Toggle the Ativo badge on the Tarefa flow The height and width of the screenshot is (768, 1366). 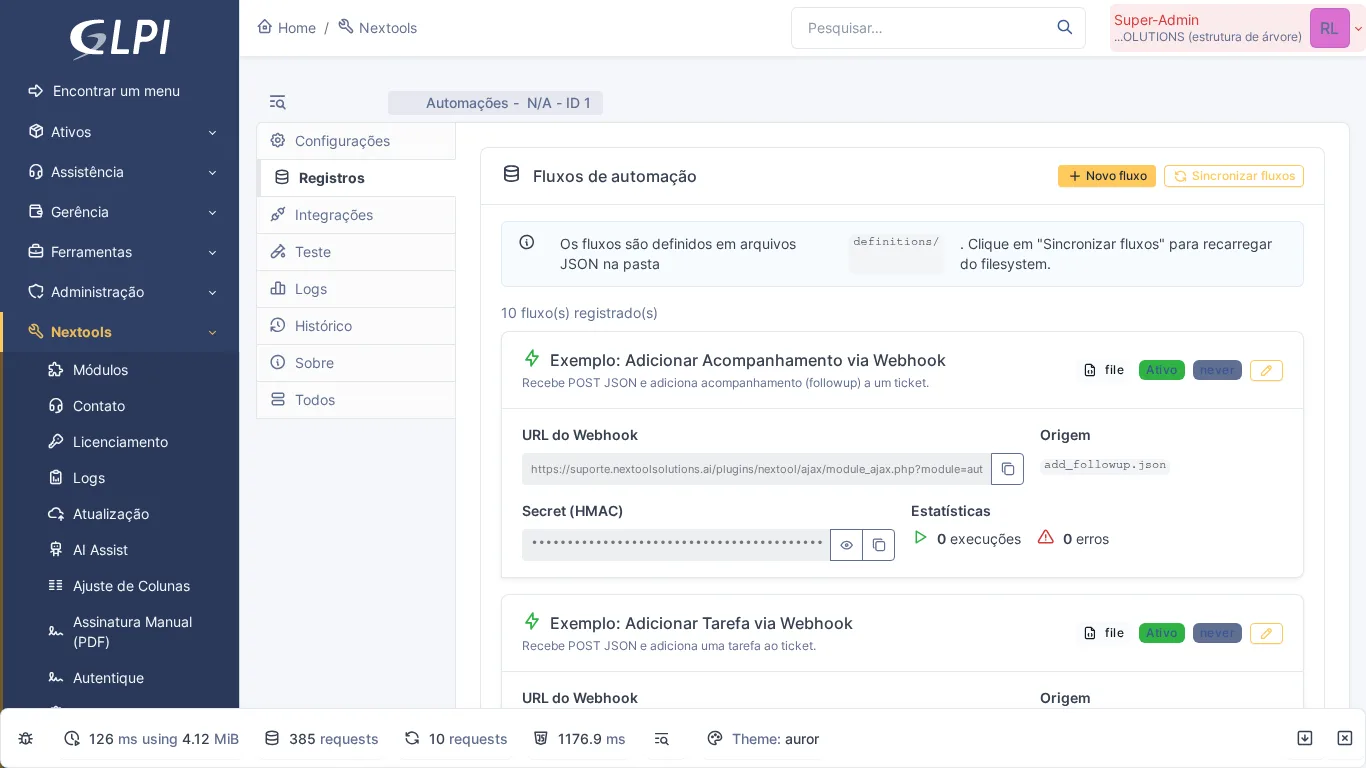(1161, 633)
